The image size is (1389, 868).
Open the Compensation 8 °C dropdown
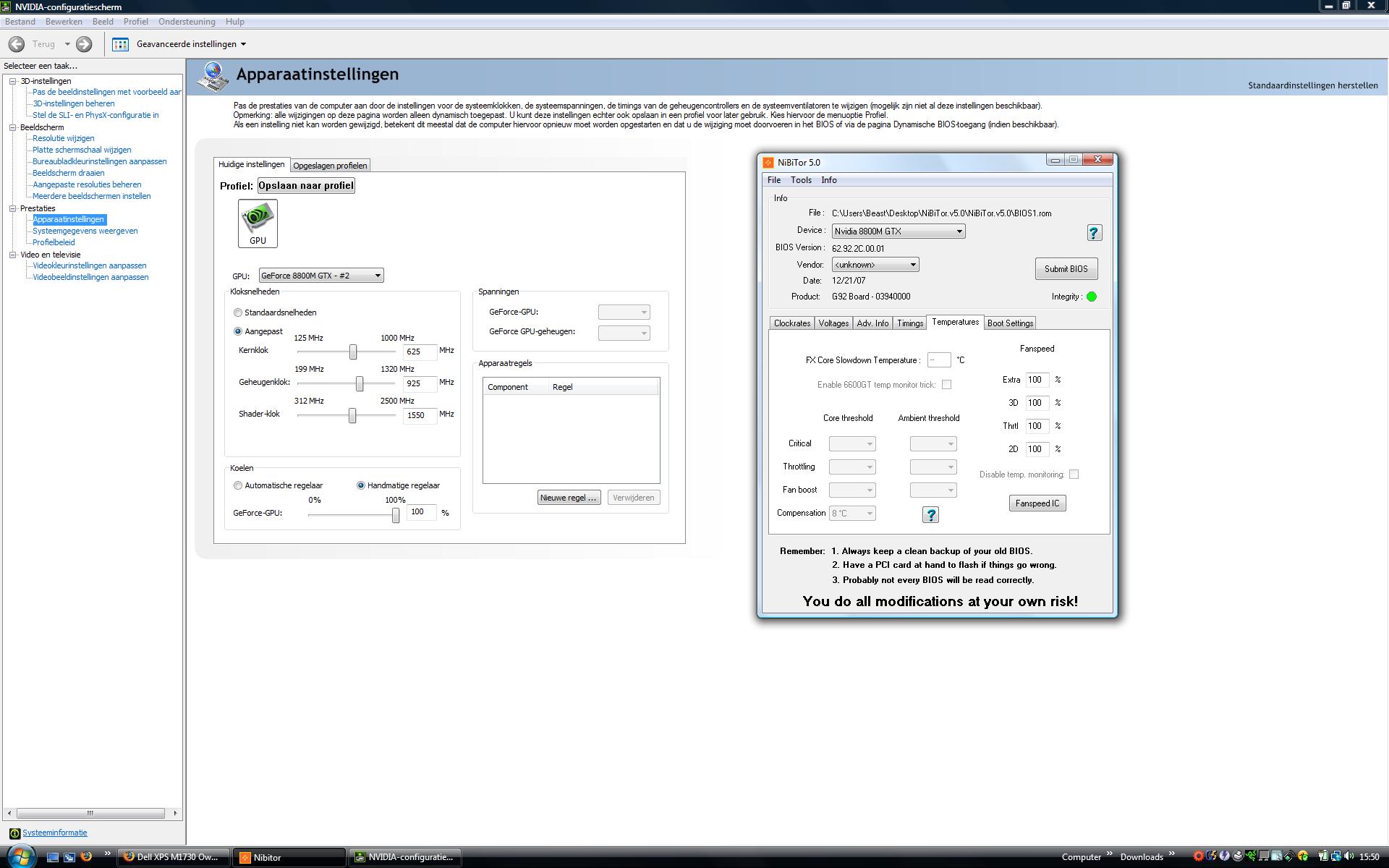pyautogui.click(x=852, y=513)
